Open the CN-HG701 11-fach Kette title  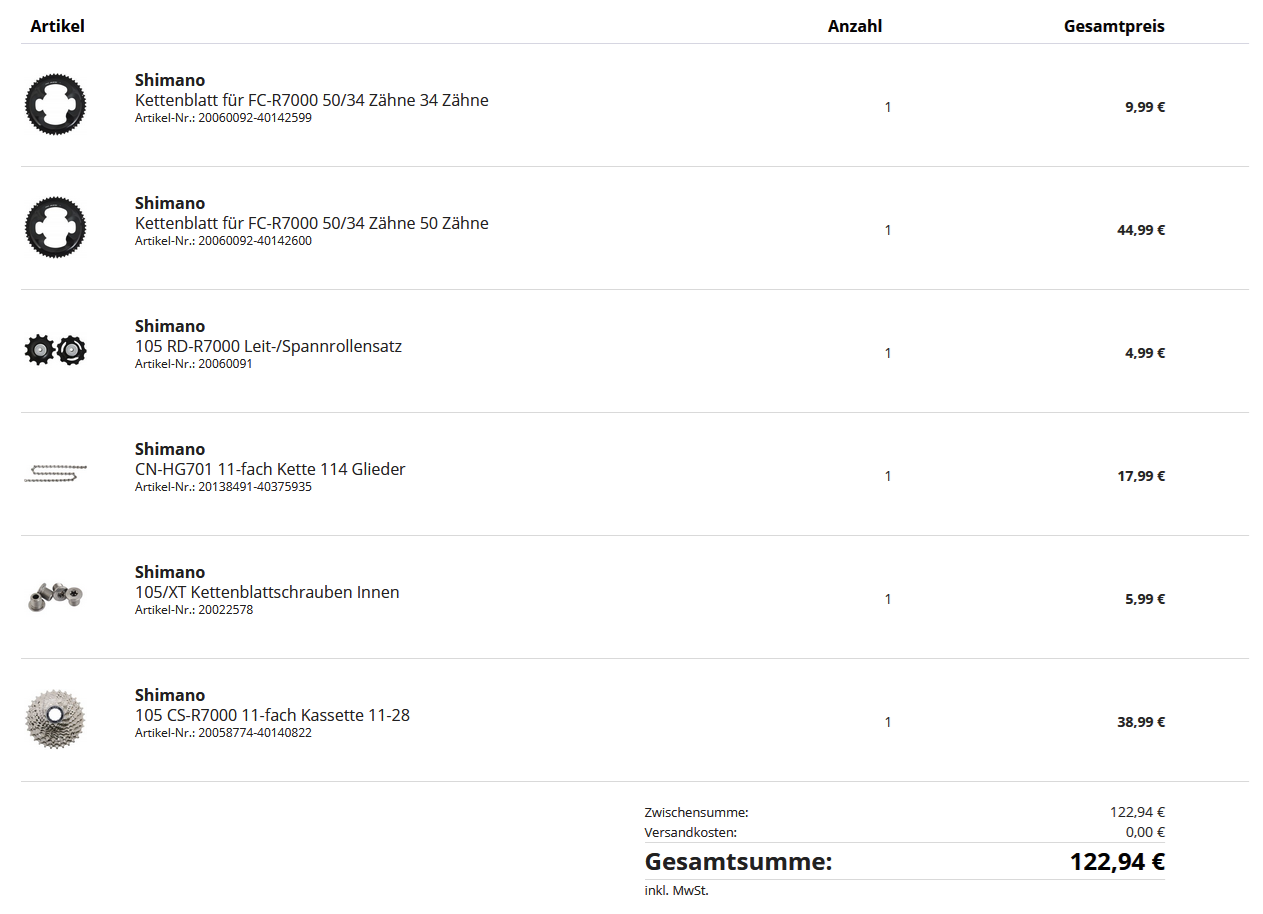(270, 469)
